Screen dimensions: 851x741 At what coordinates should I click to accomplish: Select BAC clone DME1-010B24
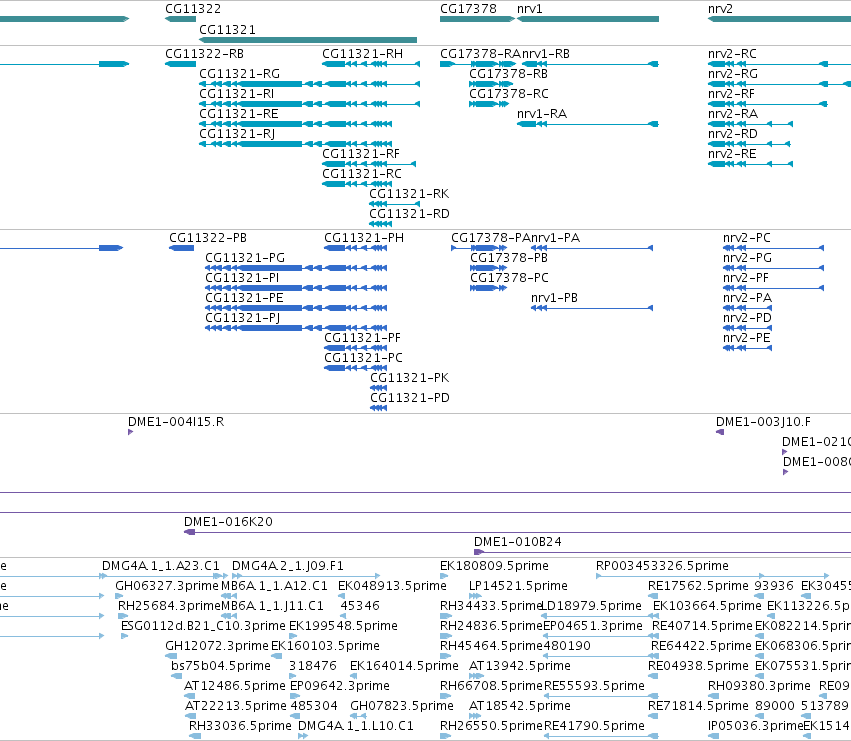point(662,552)
